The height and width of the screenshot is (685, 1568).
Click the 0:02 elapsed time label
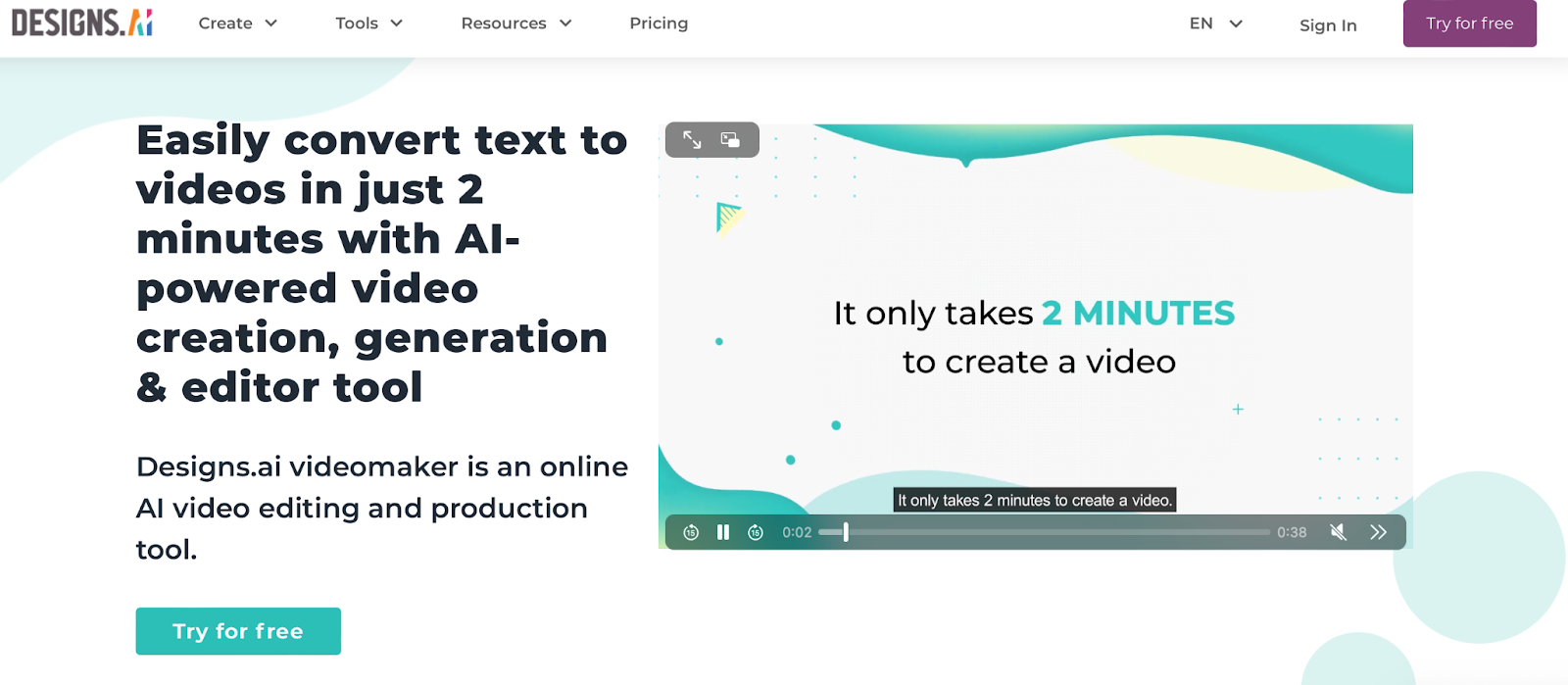(x=797, y=532)
